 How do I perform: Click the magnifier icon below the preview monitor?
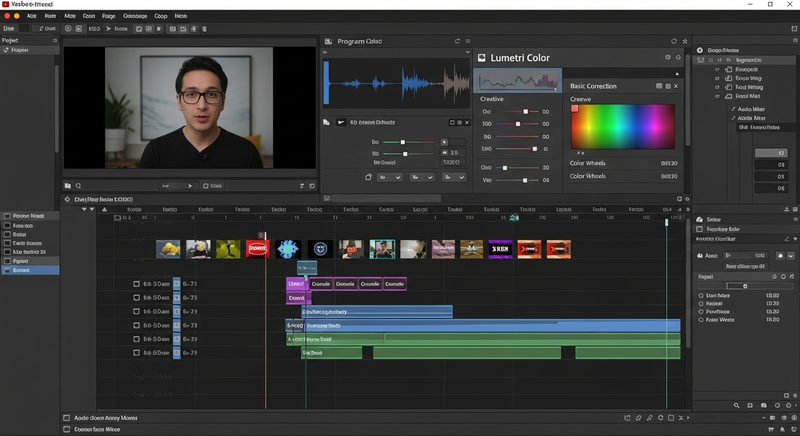pos(79,186)
